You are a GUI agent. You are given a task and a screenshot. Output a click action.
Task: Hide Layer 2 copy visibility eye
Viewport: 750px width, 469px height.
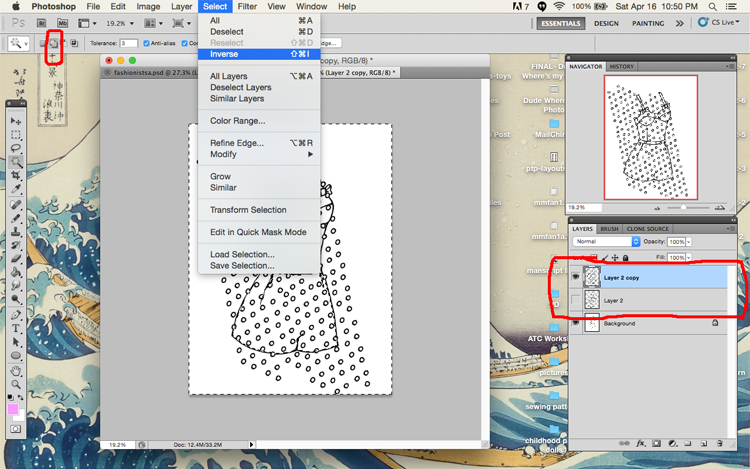pos(575,277)
